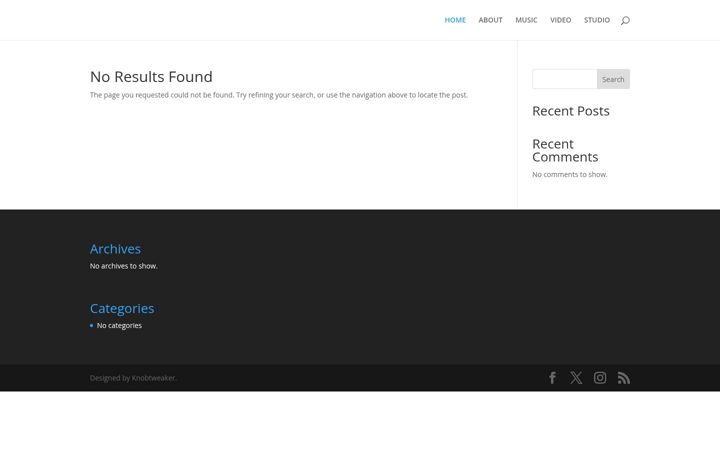This screenshot has height=450, width=720.
Task: Open the ABOUT menu item
Action: 490,20
